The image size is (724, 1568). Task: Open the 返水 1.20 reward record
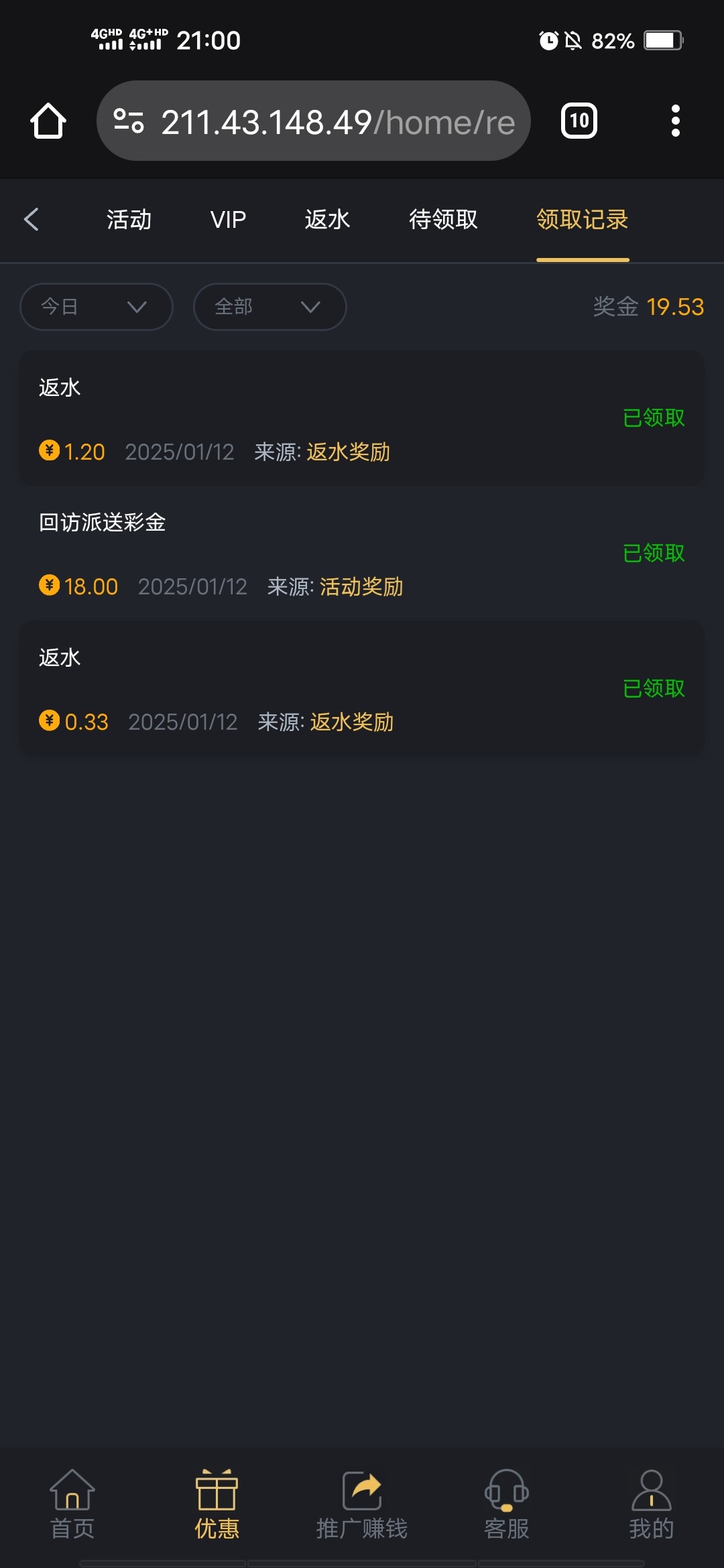[x=362, y=418]
